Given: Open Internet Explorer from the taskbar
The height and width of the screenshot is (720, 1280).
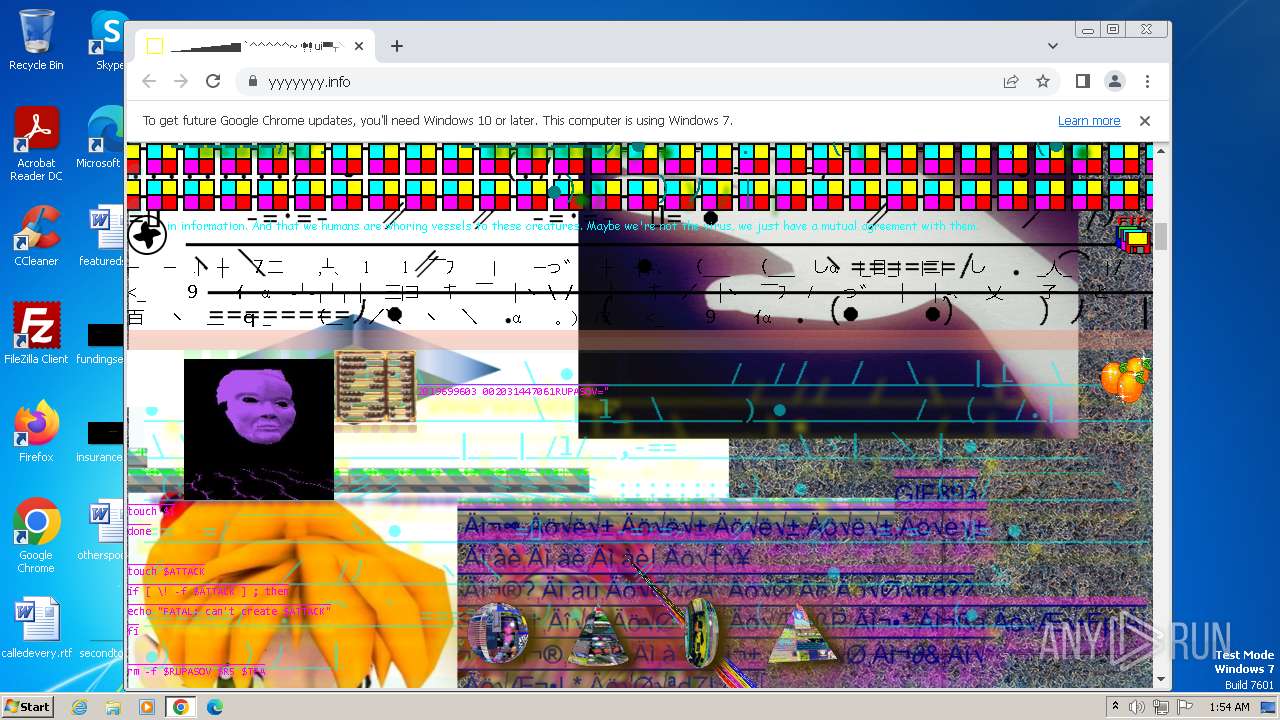Looking at the screenshot, I should [79, 707].
